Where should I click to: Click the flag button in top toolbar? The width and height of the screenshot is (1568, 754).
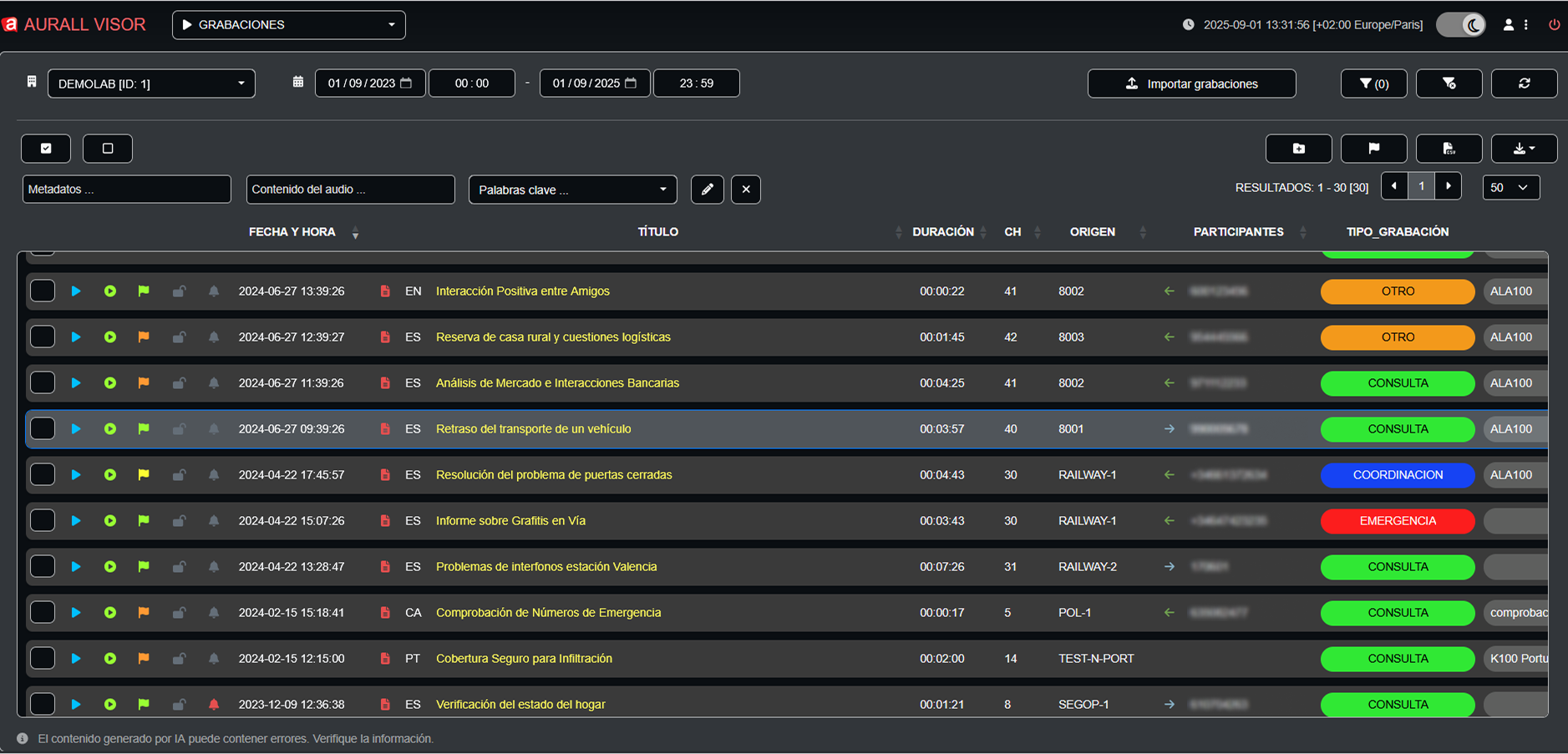[1373, 149]
